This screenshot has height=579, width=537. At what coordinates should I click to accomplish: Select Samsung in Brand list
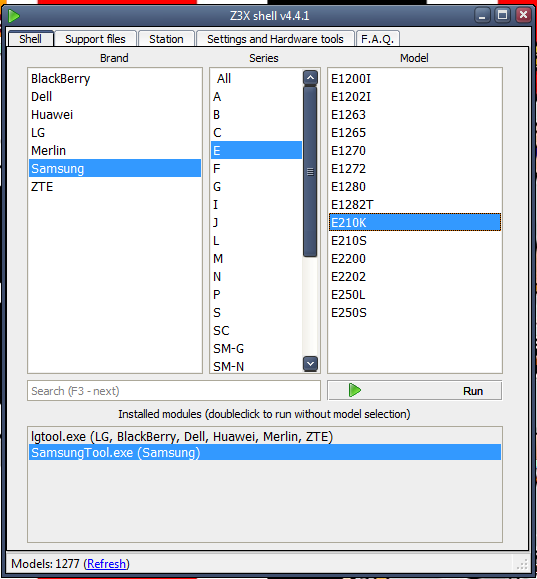115,168
